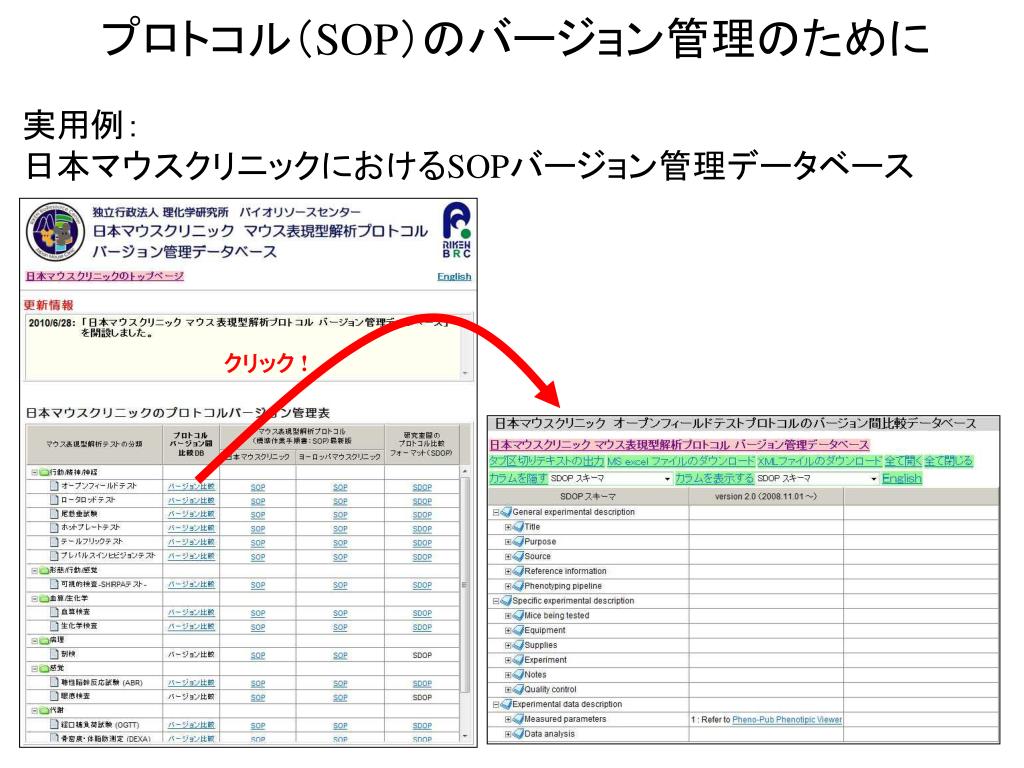1024x768 pixels.
Task: Click the folder icon of 病理
Action: pos(44,640)
